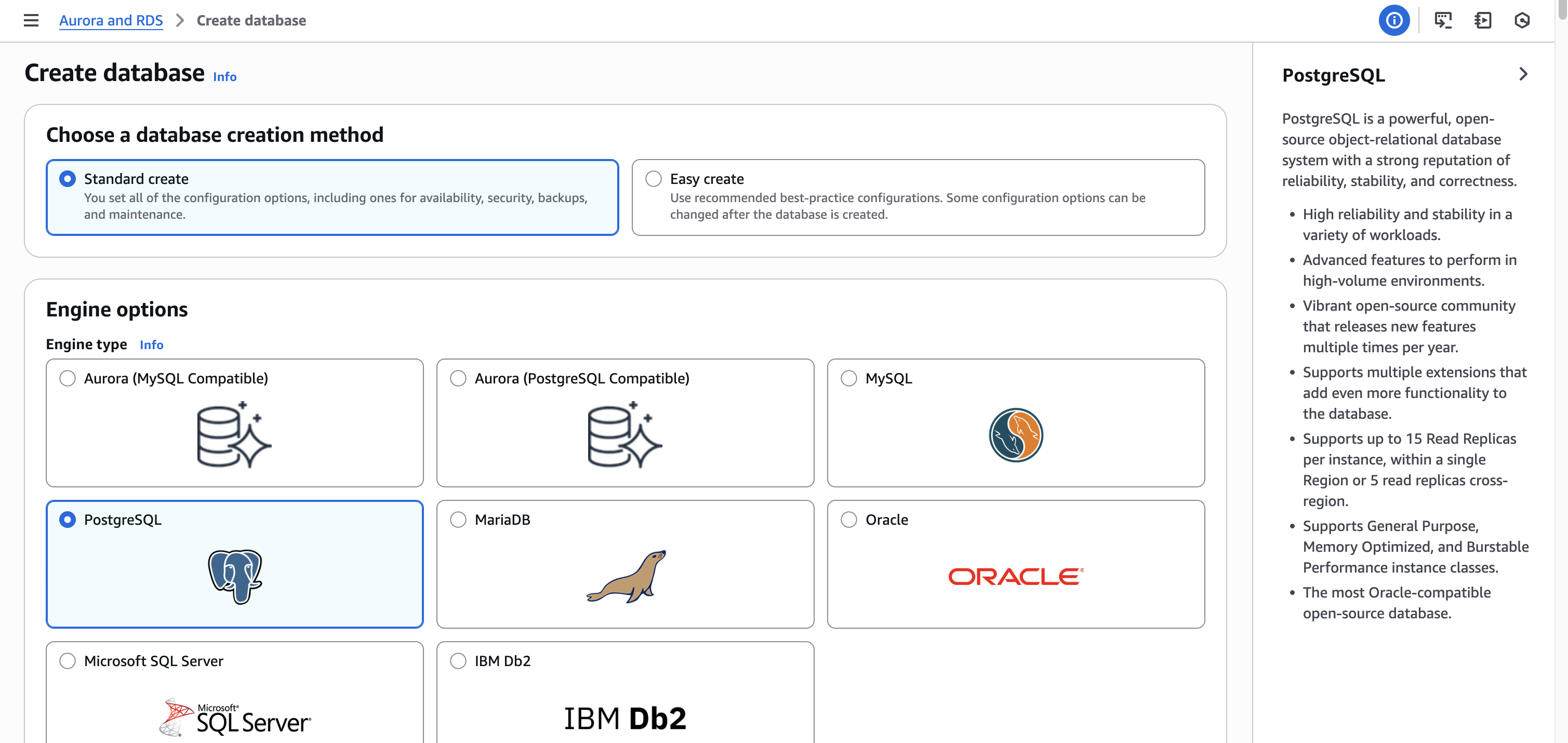This screenshot has width=1568, height=743.
Task: Select Aurora (MySQL Compatible) engine option
Action: pyautogui.click(x=68, y=378)
